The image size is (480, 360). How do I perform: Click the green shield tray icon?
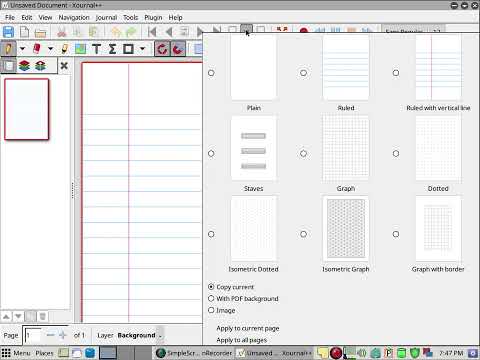(x=415, y=352)
